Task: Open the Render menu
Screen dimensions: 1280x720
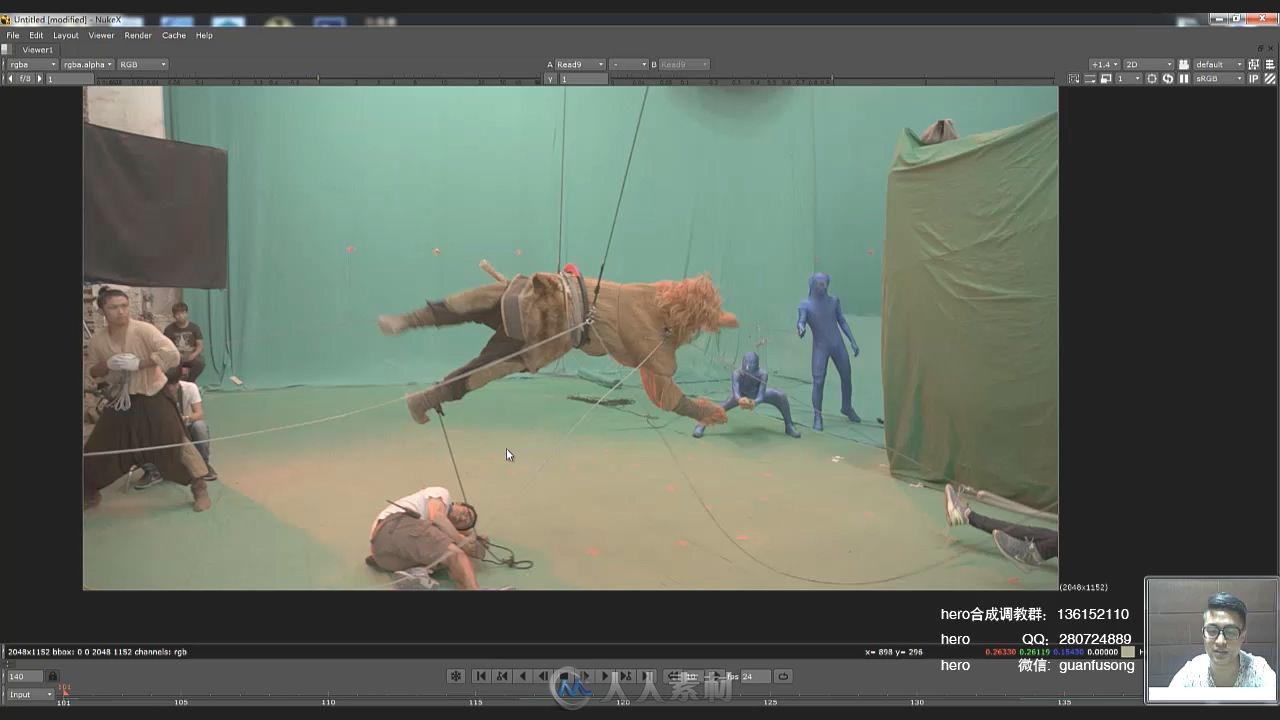Action: (138, 35)
